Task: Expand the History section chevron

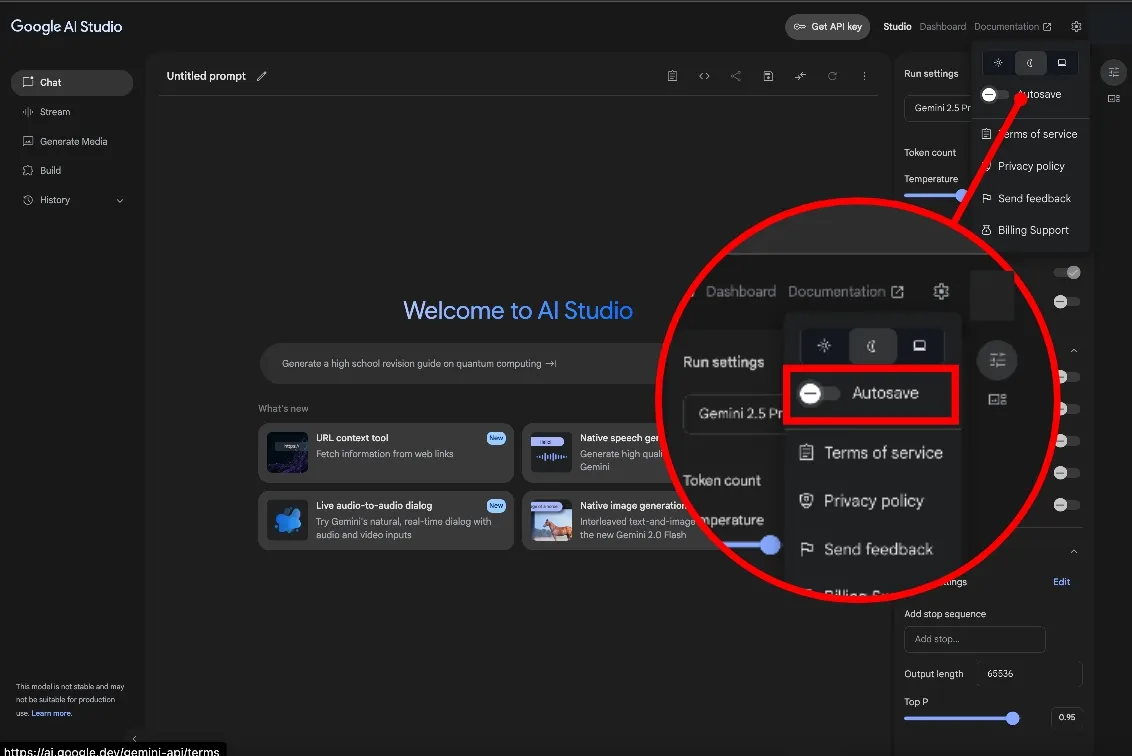Action: (x=120, y=201)
